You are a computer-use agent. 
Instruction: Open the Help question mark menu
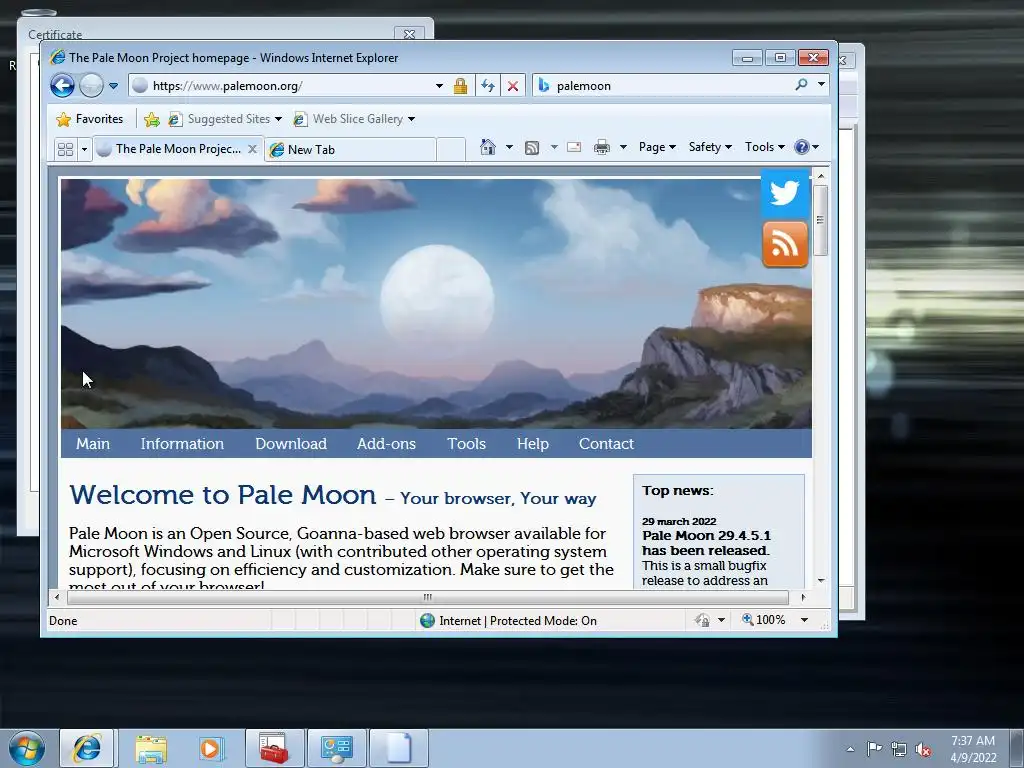(807, 147)
